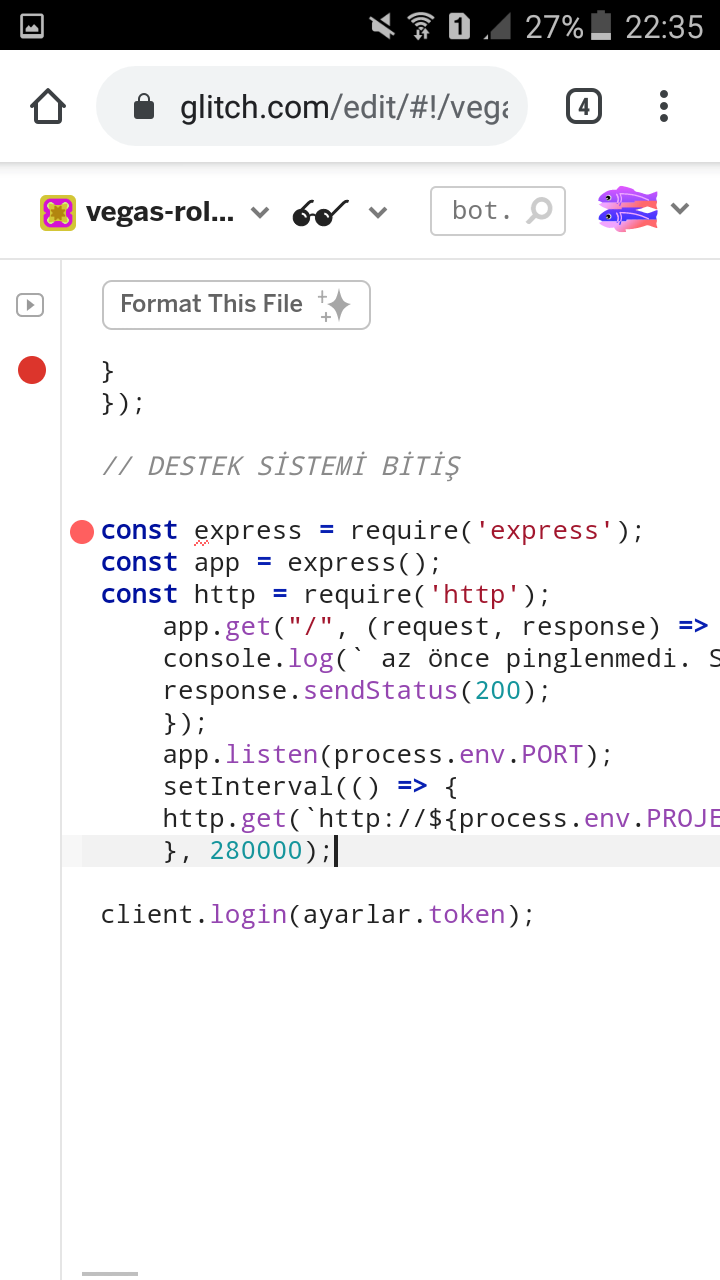Image resolution: width=720 pixels, height=1280 pixels.
Task: Tap the magnifier icon in the search box
Action: pyautogui.click(x=540, y=211)
